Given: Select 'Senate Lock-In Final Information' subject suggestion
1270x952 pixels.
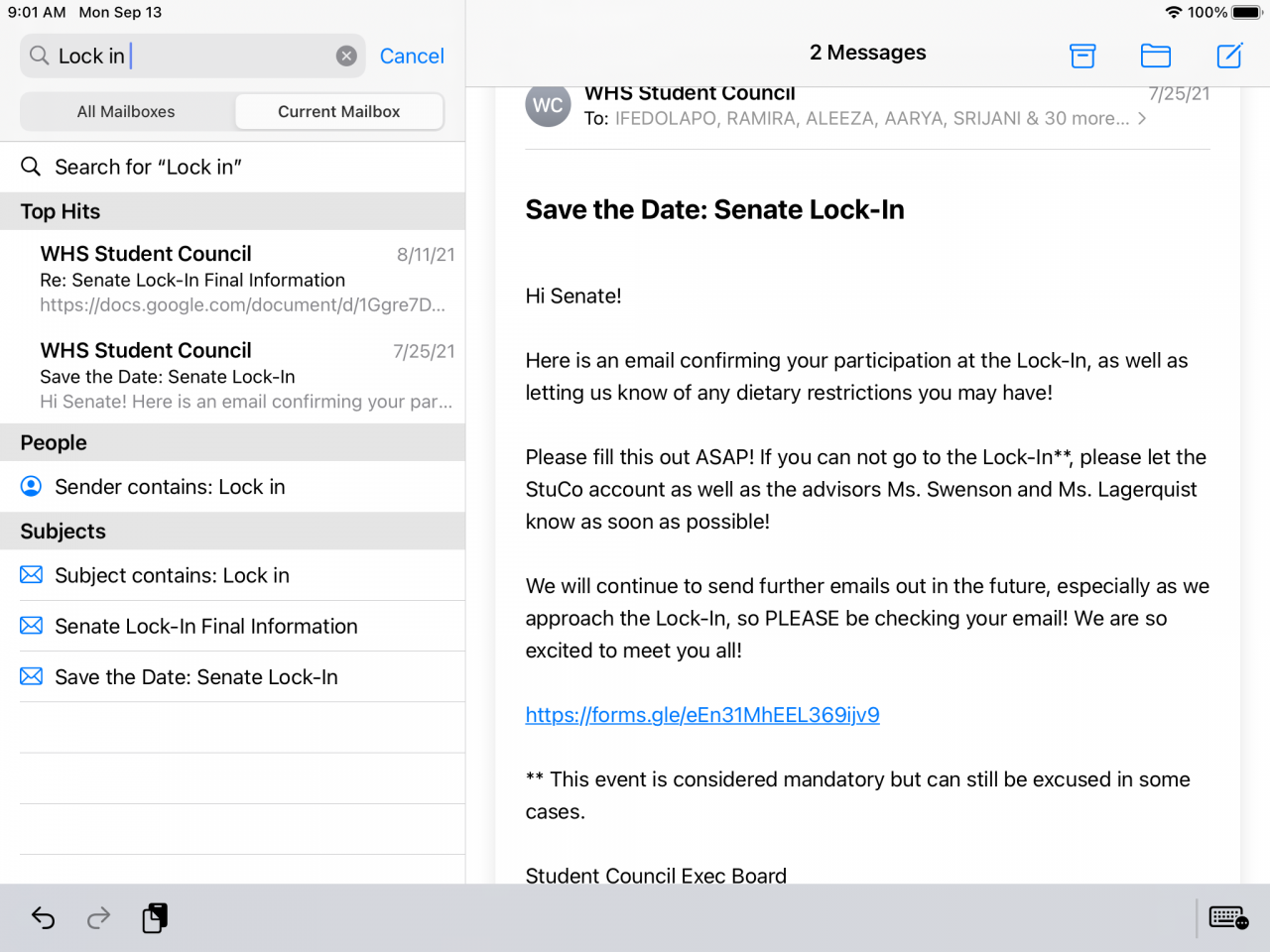Looking at the screenshot, I should [232, 626].
